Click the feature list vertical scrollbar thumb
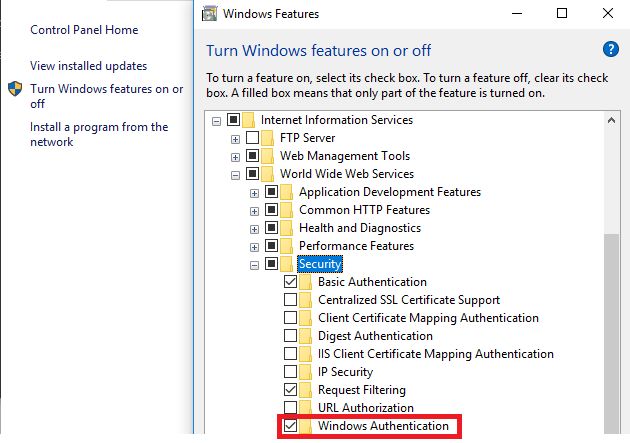630x443 pixels. point(612,333)
